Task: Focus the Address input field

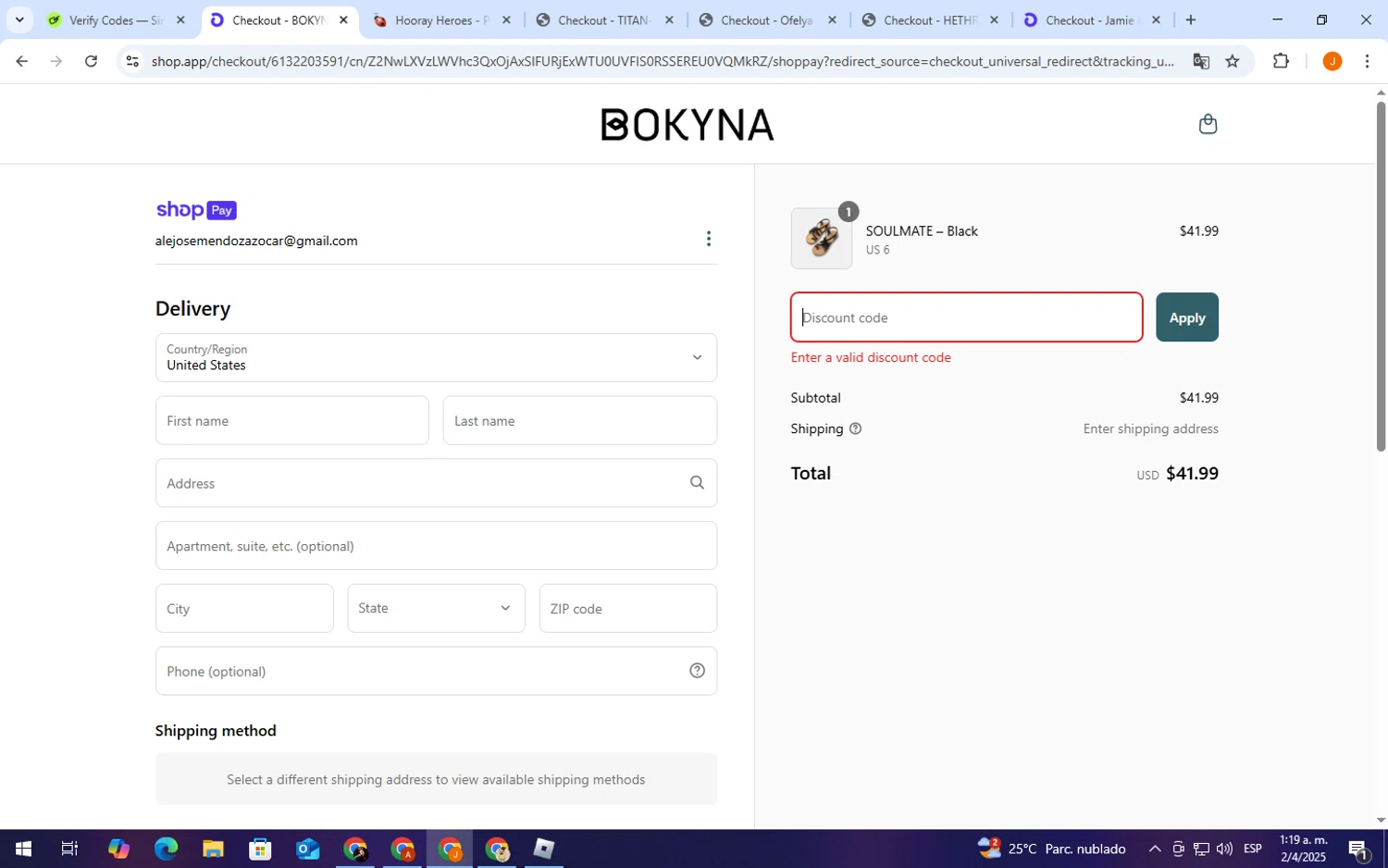Action: click(x=436, y=483)
